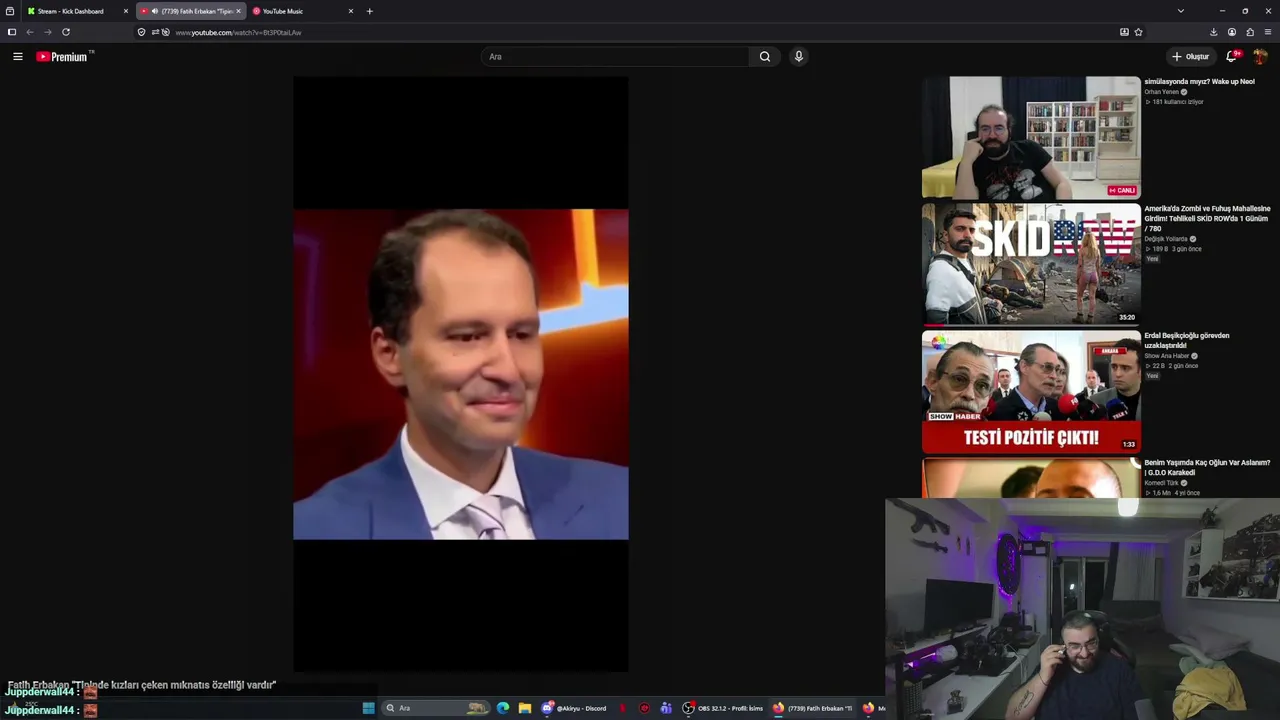Switch to the YouTube Music tab
Screen dimensions: 1280x720
pos(303,11)
